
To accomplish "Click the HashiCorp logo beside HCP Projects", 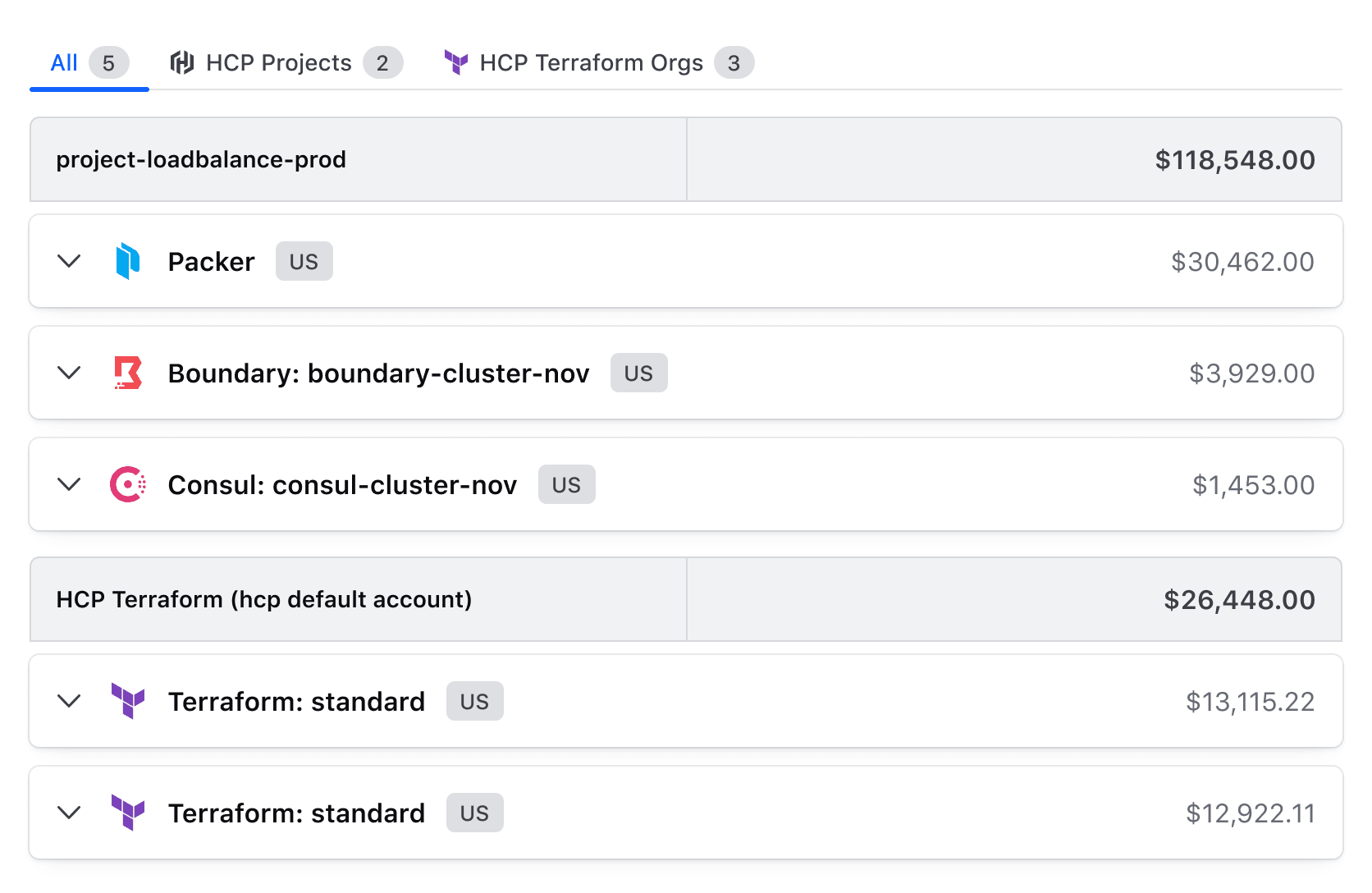I will (182, 62).
